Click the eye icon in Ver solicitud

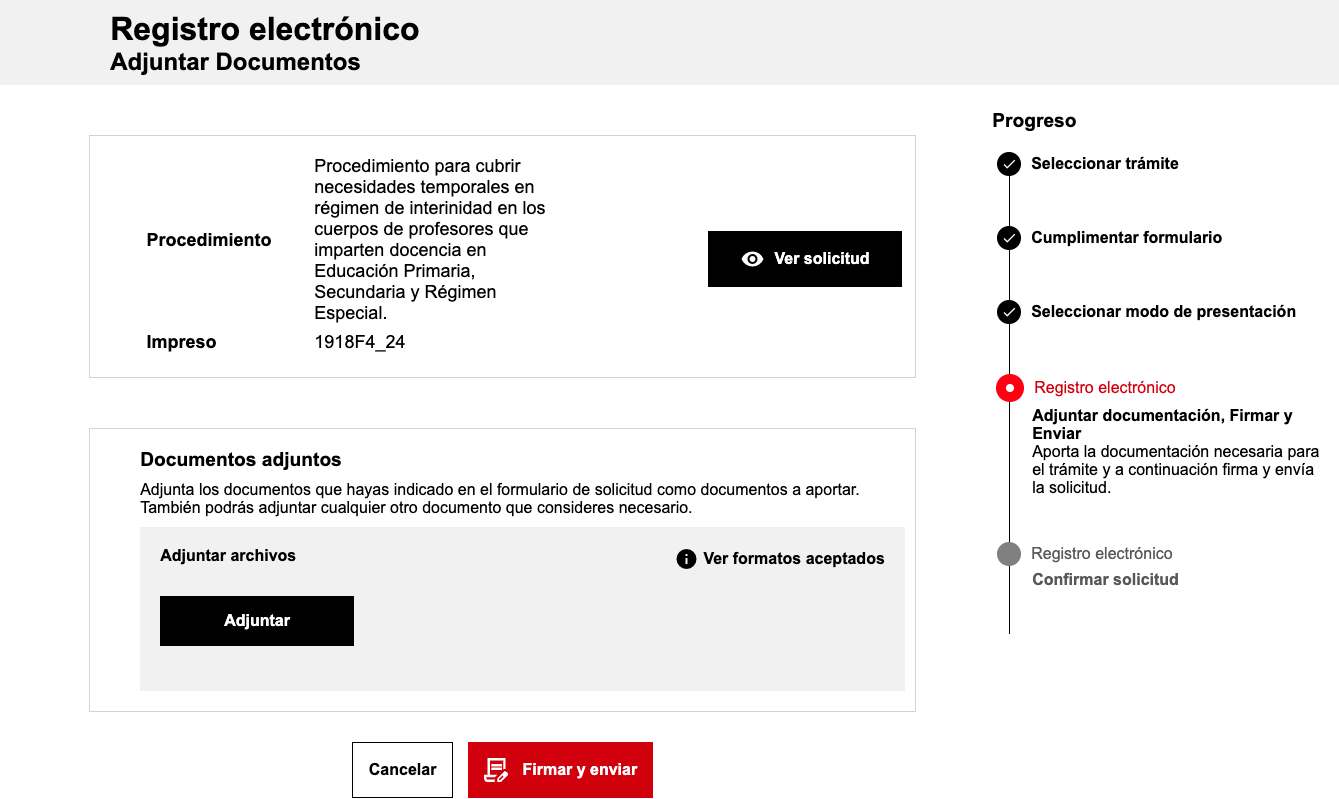(x=752, y=259)
